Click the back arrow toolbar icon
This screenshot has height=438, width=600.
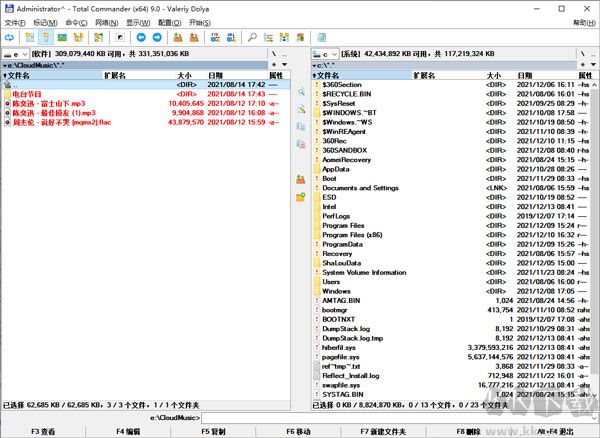(x=141, y=37)
